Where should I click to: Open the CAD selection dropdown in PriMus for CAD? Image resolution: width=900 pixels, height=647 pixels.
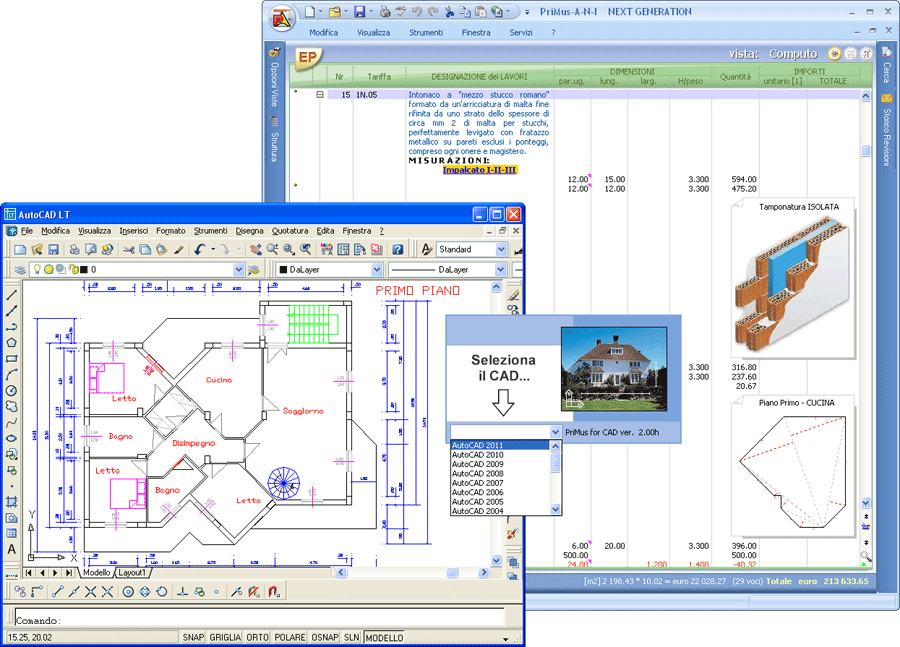[555, 432]
